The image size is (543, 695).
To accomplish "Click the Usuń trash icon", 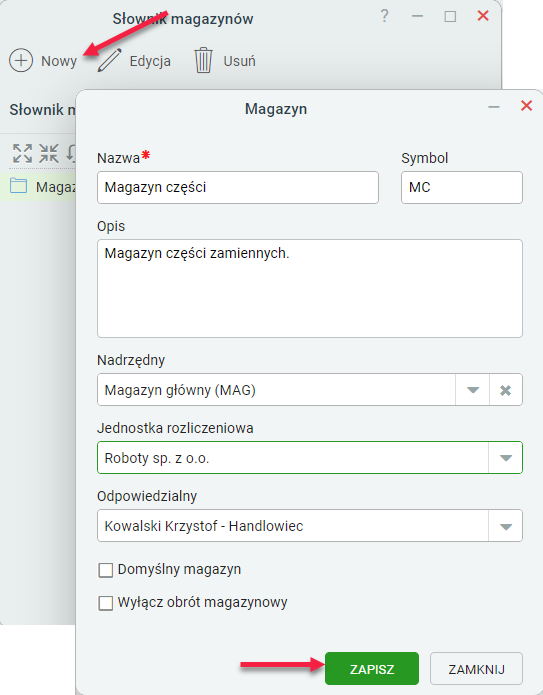I will click(x=203, y=60).
